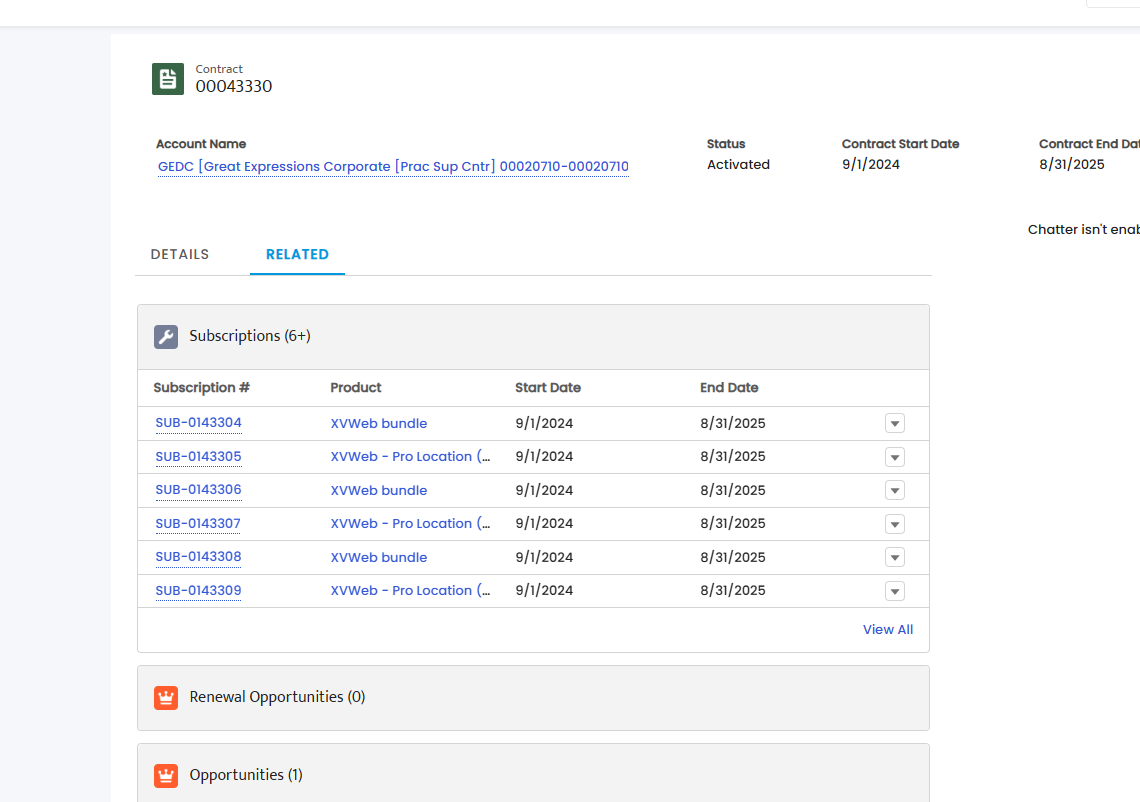Click Renewal Opportunities (0) header
This screenshot has width=1140, height=802.
(x=277, y=697)
